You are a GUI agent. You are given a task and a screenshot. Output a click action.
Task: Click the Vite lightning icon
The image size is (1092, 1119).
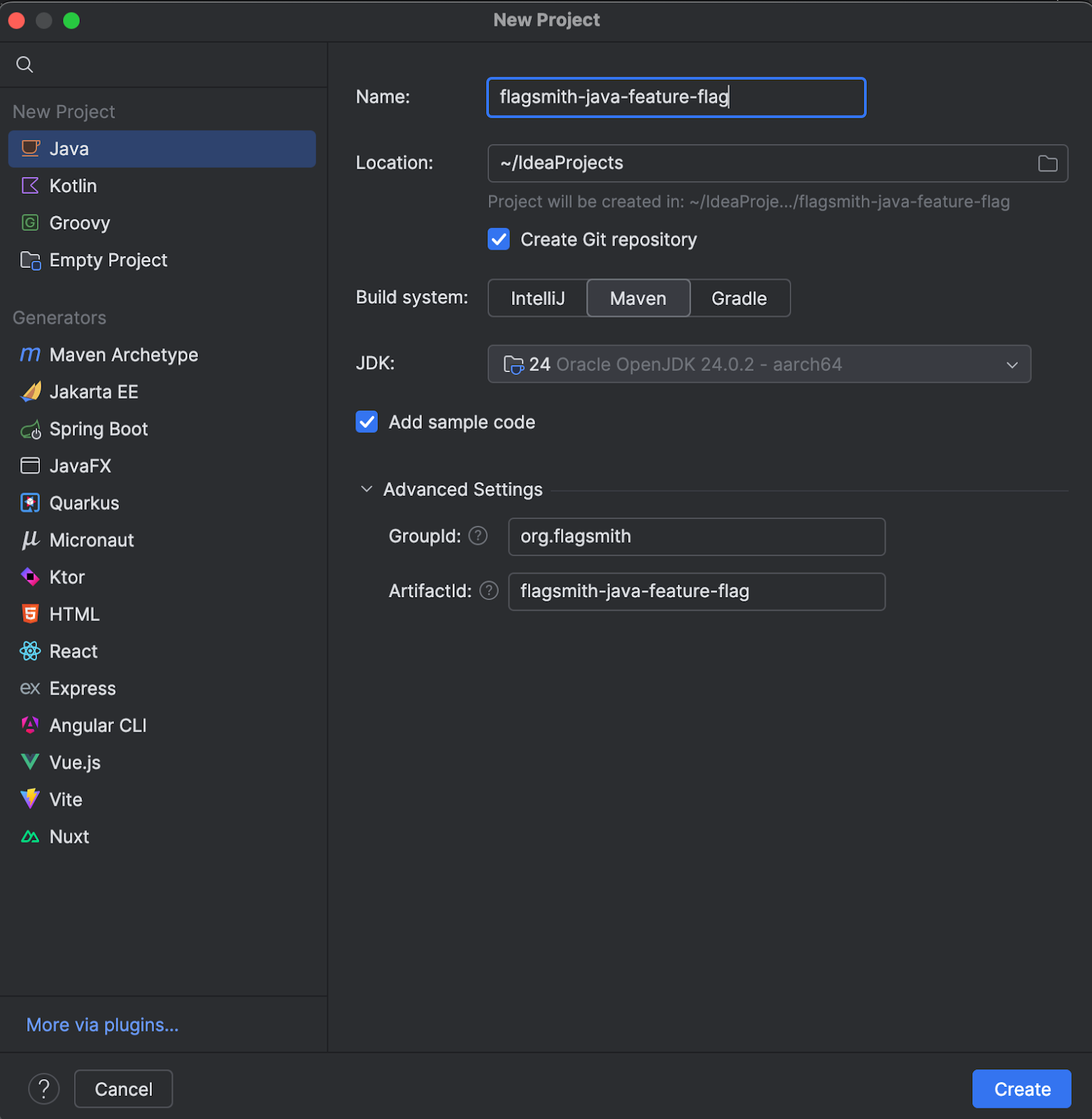(30, 799)
